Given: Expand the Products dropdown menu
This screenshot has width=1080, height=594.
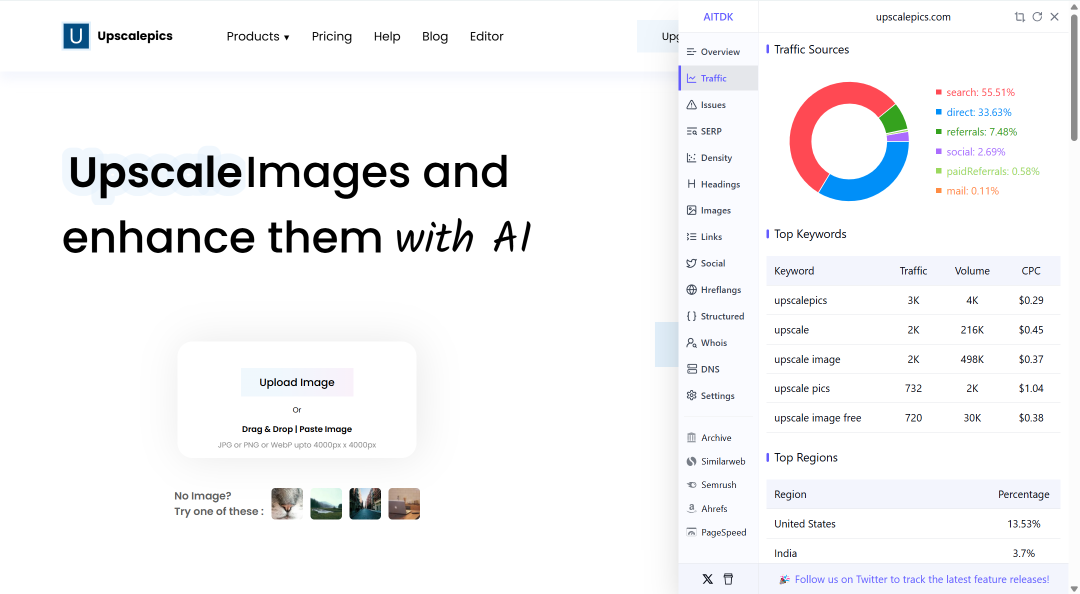Looking at the screenshot, I should (x=258, y=37).
